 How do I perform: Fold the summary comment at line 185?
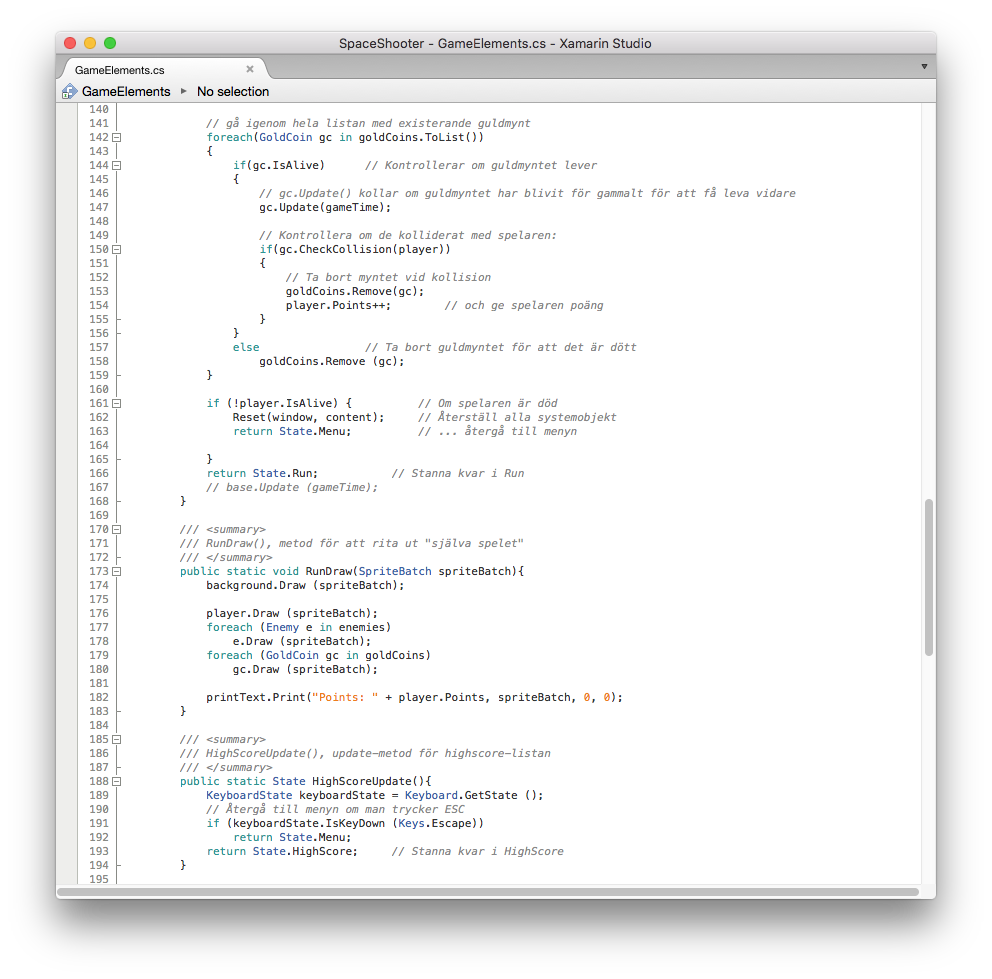[x=116, y=739]
